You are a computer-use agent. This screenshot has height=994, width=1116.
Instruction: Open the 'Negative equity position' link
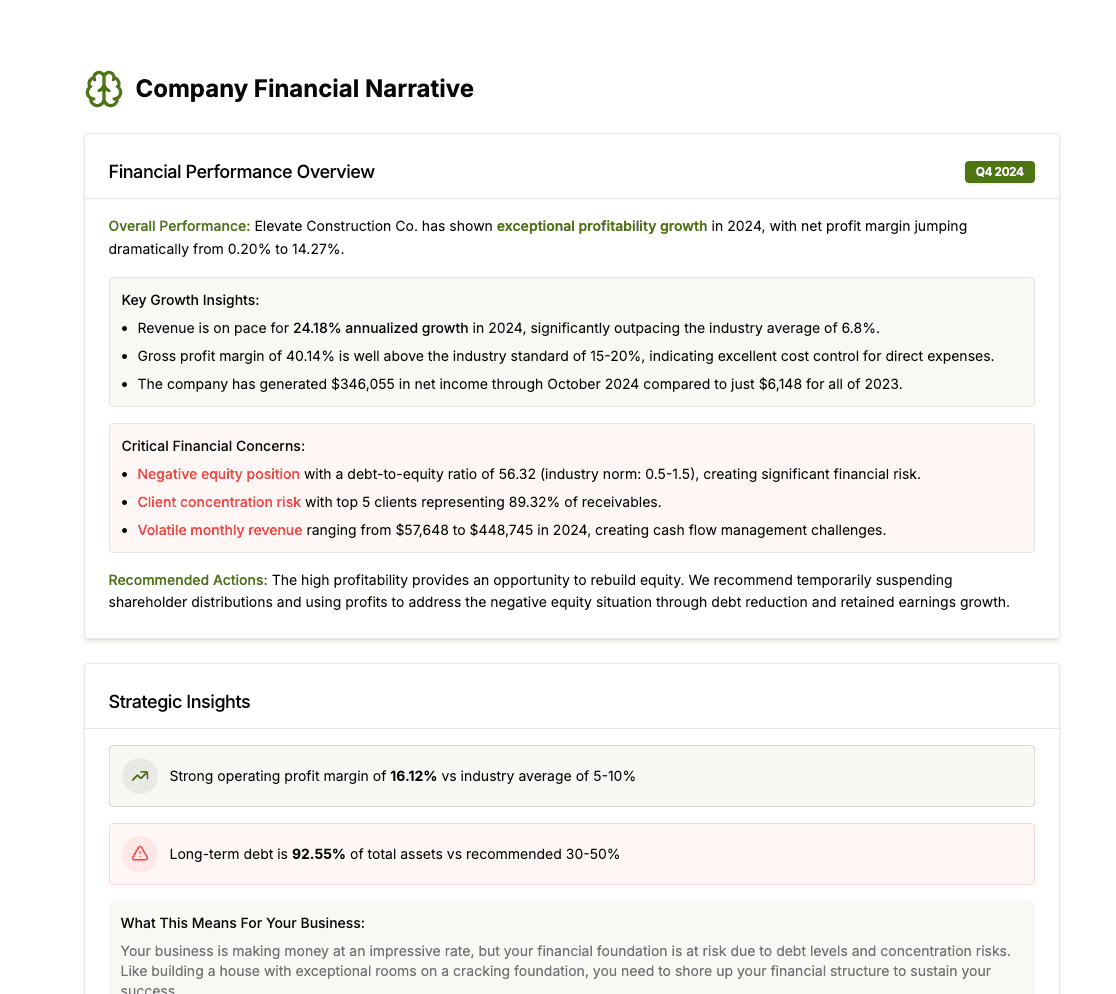pos(218,474)
